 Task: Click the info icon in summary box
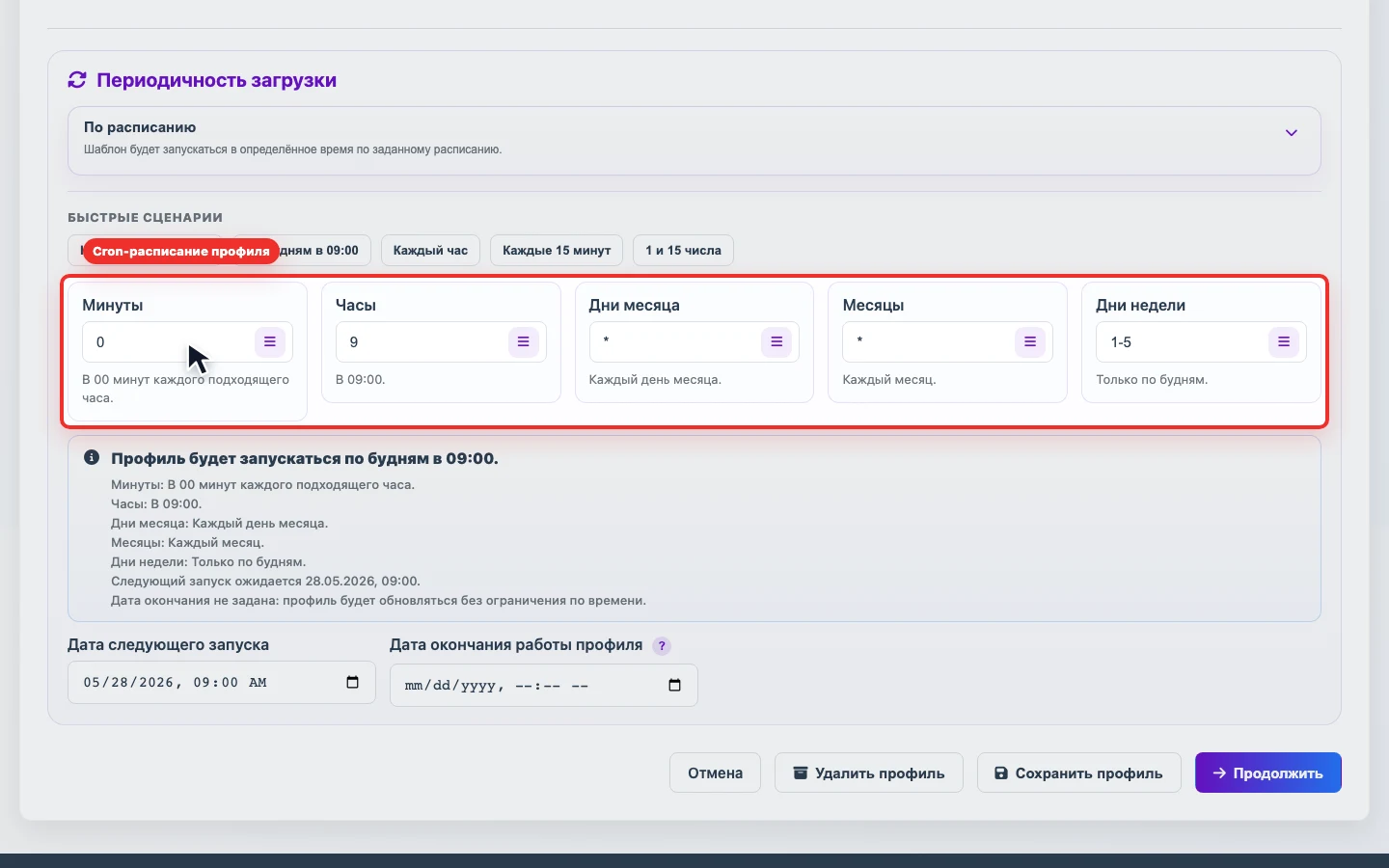[x=92, y=457]
